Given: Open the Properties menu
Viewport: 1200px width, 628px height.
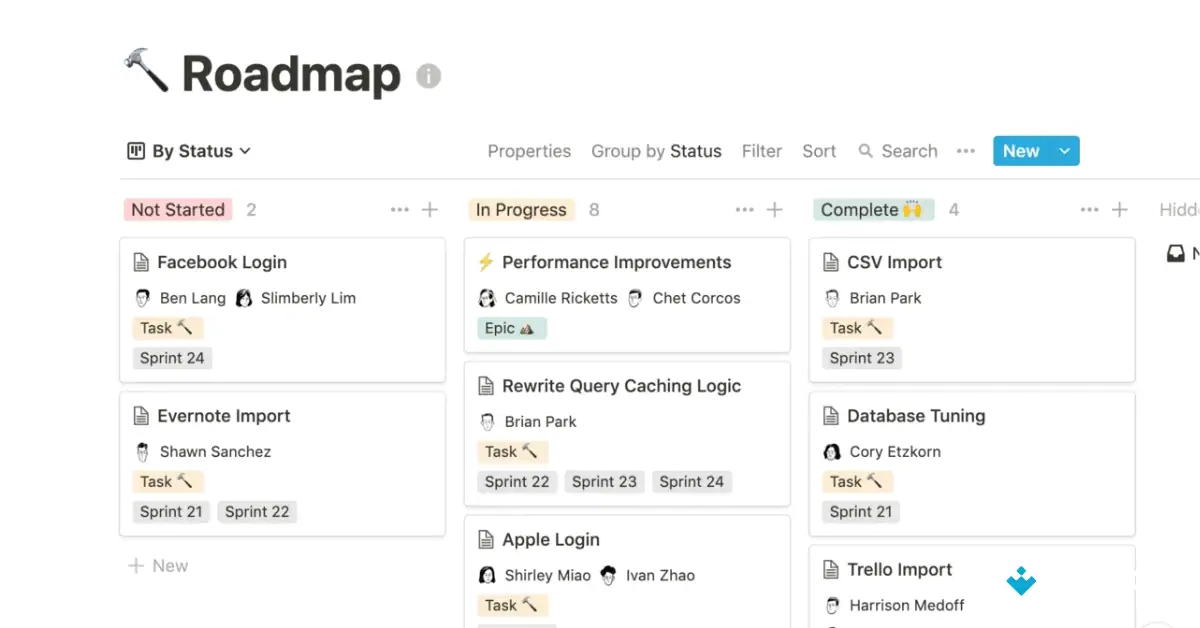Looking at the screenshot, I should pos(529,151).
